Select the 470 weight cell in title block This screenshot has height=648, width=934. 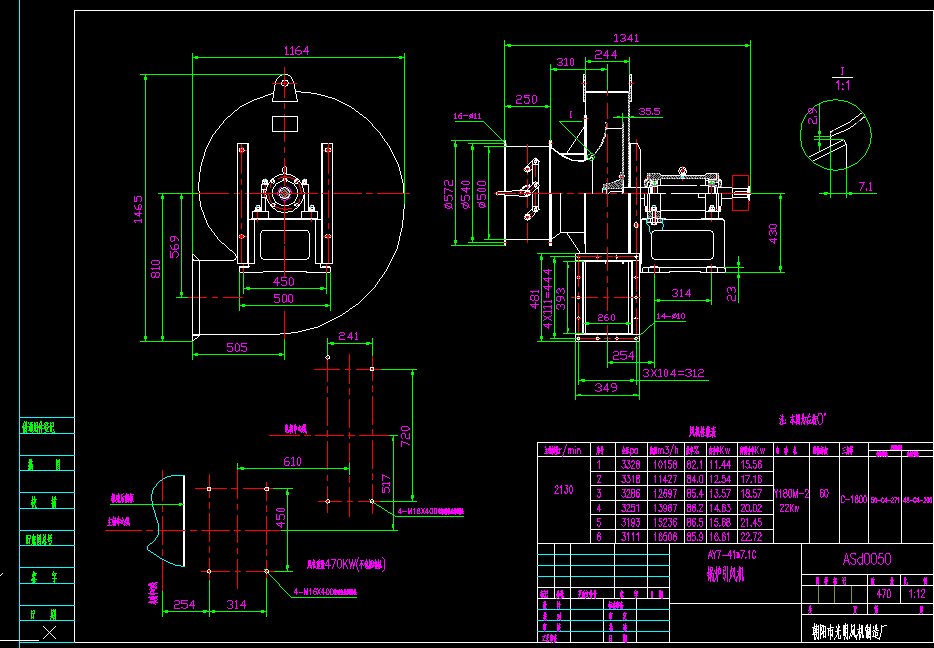[884, 594]
